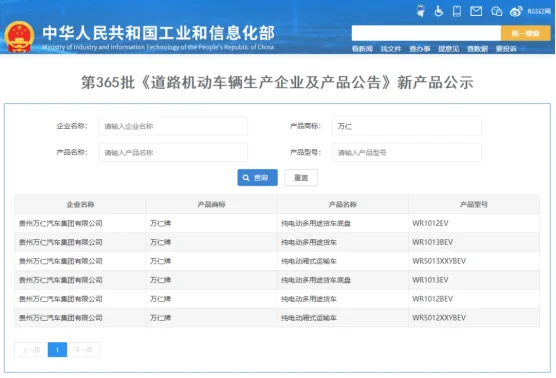Click the RSS订阅 link
The height and width of the screenshot is (378, 556).
[x=539, y=11]
